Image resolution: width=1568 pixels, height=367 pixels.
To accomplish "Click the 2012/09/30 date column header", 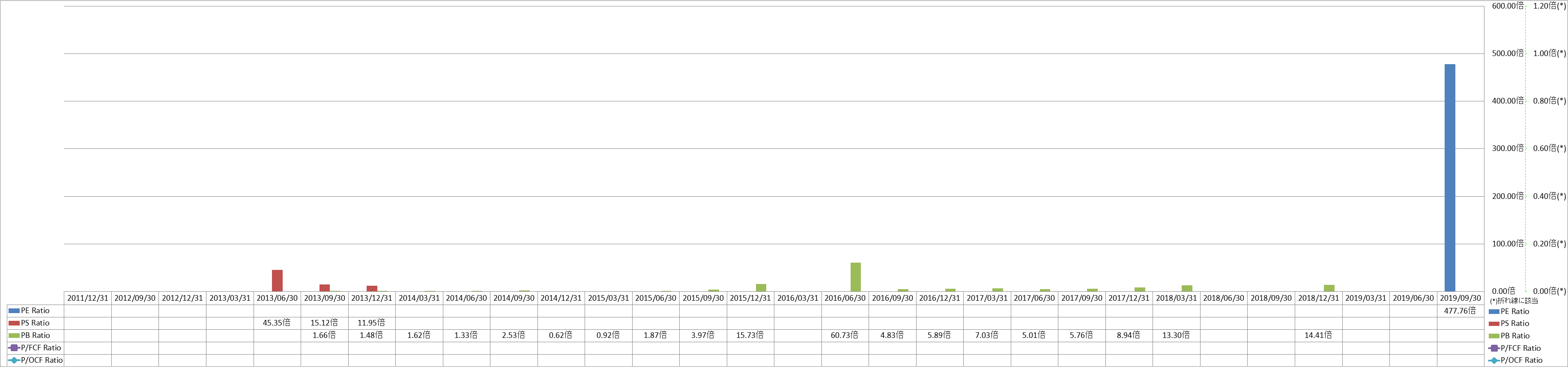I will tap(135, 298).
